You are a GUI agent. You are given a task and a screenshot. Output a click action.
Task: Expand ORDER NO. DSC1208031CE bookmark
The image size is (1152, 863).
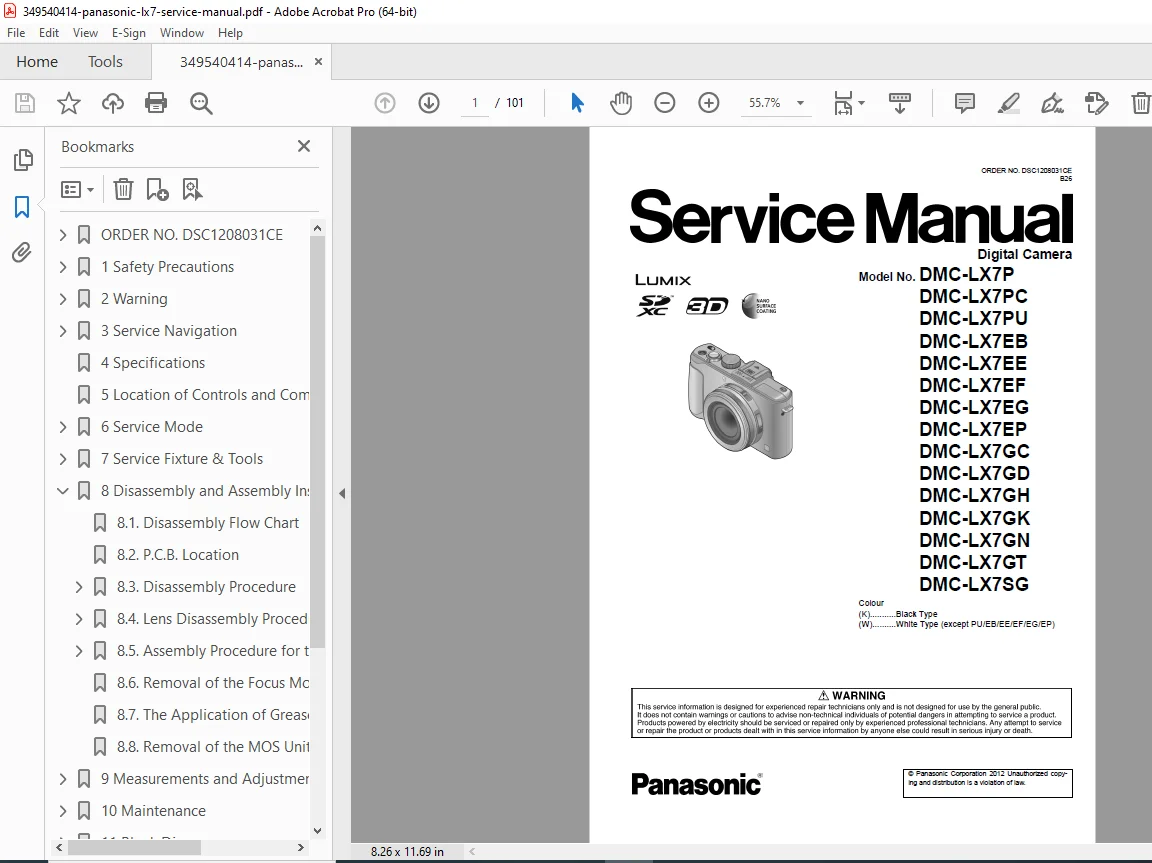[x=63, y=235]
